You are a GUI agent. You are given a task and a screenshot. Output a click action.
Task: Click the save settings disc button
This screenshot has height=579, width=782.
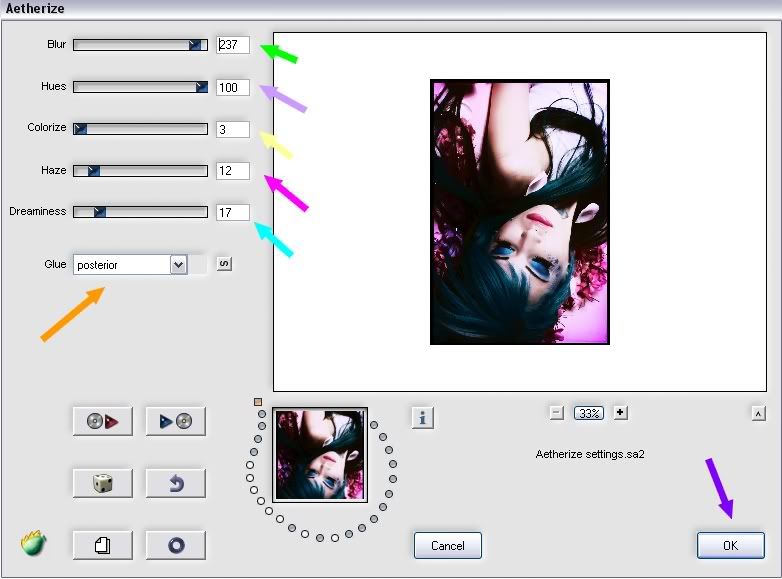pyautogui.click(x=176, y=421)
